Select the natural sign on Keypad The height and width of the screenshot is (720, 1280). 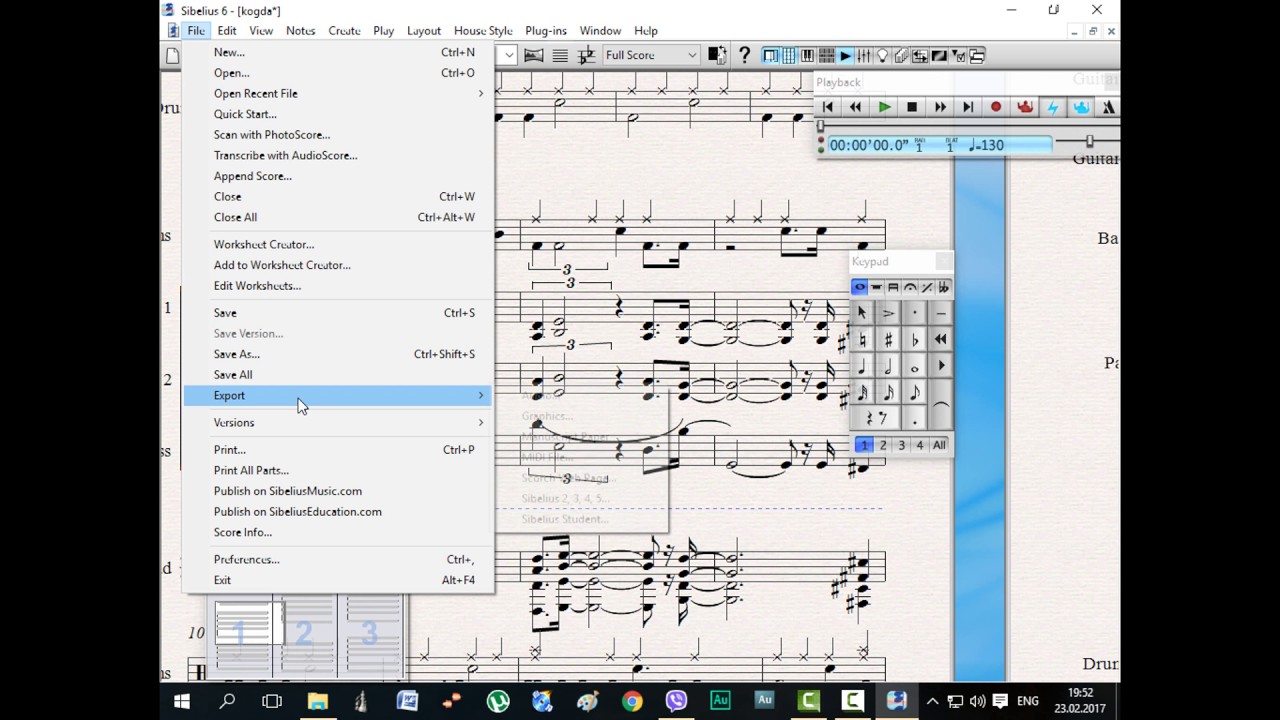(x=862, y=340)
